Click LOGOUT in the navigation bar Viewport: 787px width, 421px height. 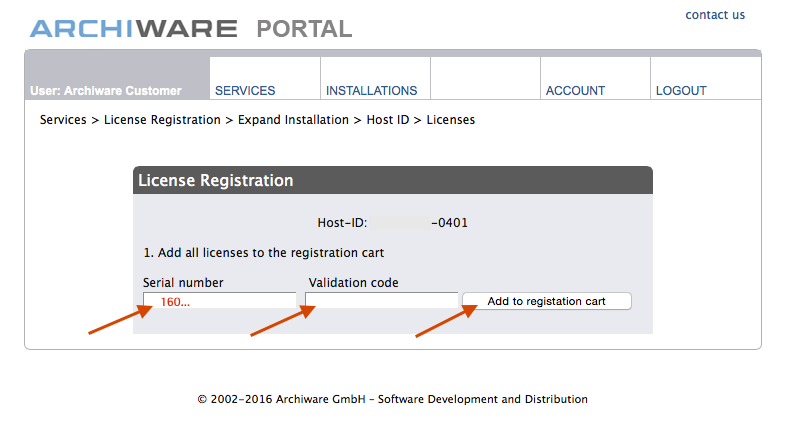[681, 91]
